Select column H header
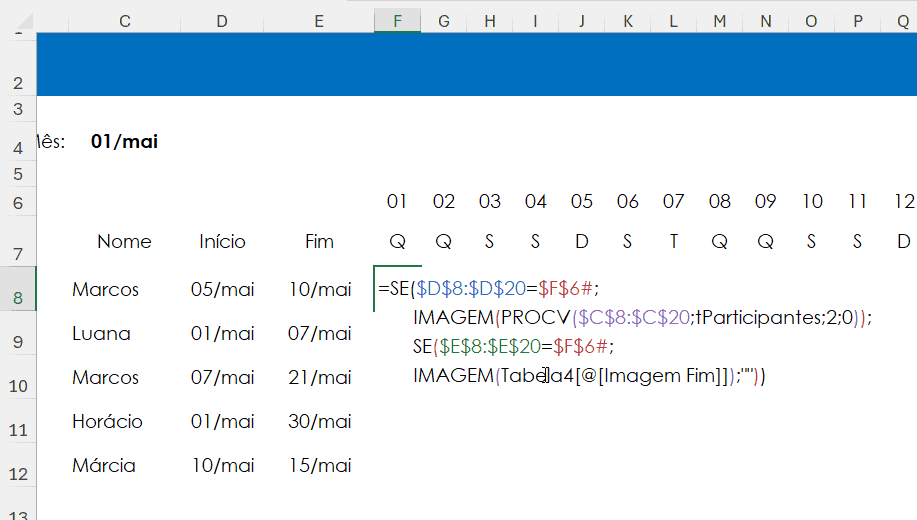The height and width of the screenshot is (520, 917). [489, 21]
